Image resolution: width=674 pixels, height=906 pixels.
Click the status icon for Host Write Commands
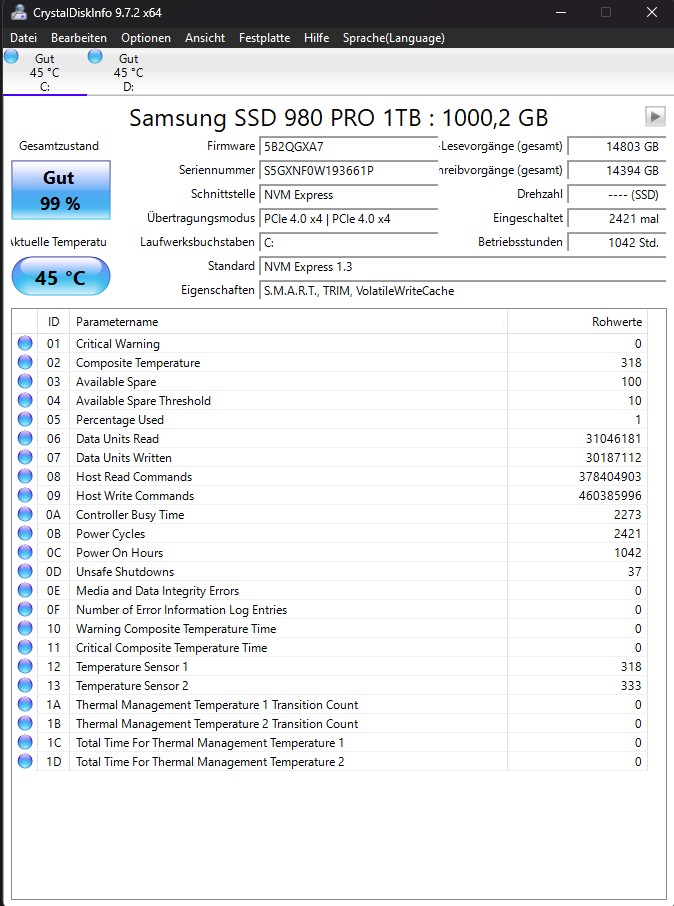pos(25,495)
